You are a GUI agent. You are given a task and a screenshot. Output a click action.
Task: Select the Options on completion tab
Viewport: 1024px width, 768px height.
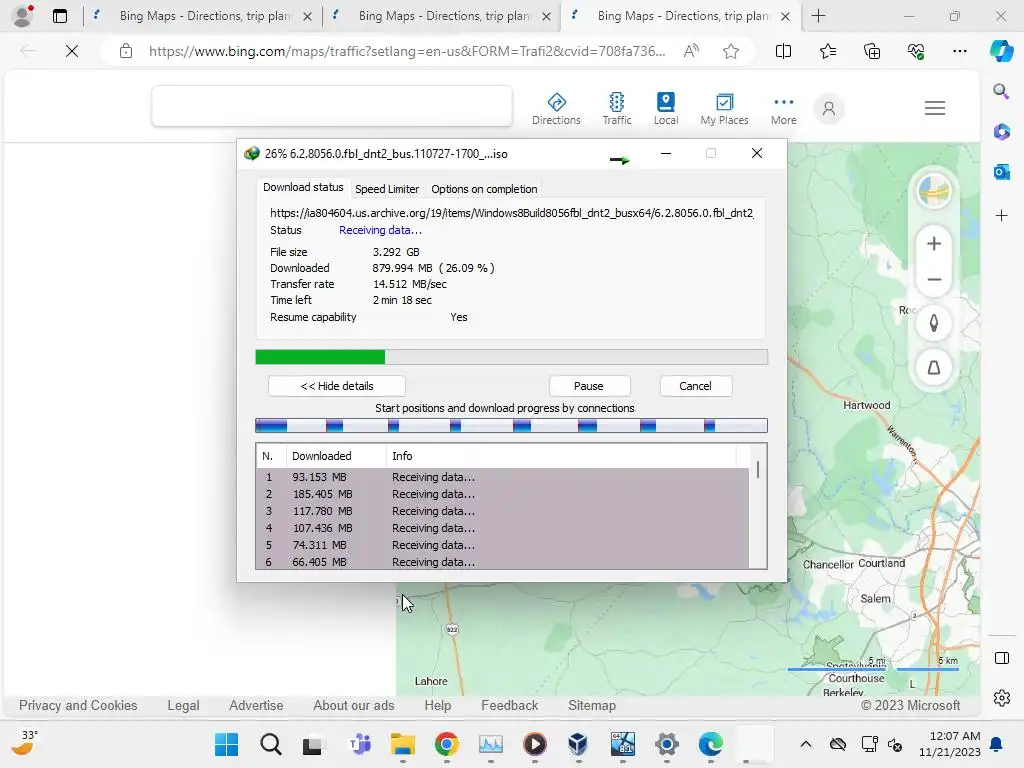pyautogui.click(x=484, y=189)
